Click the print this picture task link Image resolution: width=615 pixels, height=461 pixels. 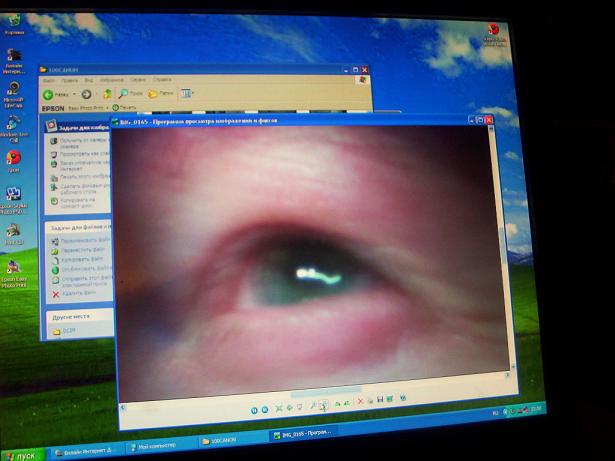point(80,177)
